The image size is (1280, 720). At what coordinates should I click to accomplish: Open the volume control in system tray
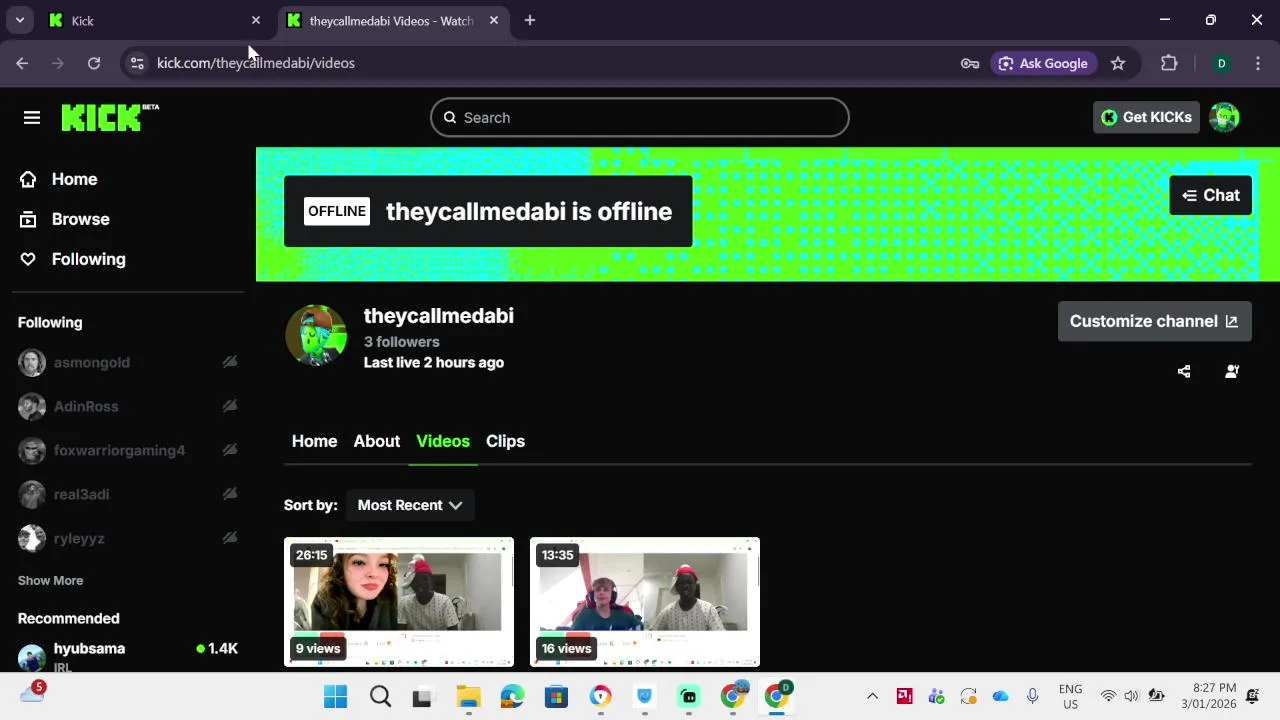[1131, 696]
